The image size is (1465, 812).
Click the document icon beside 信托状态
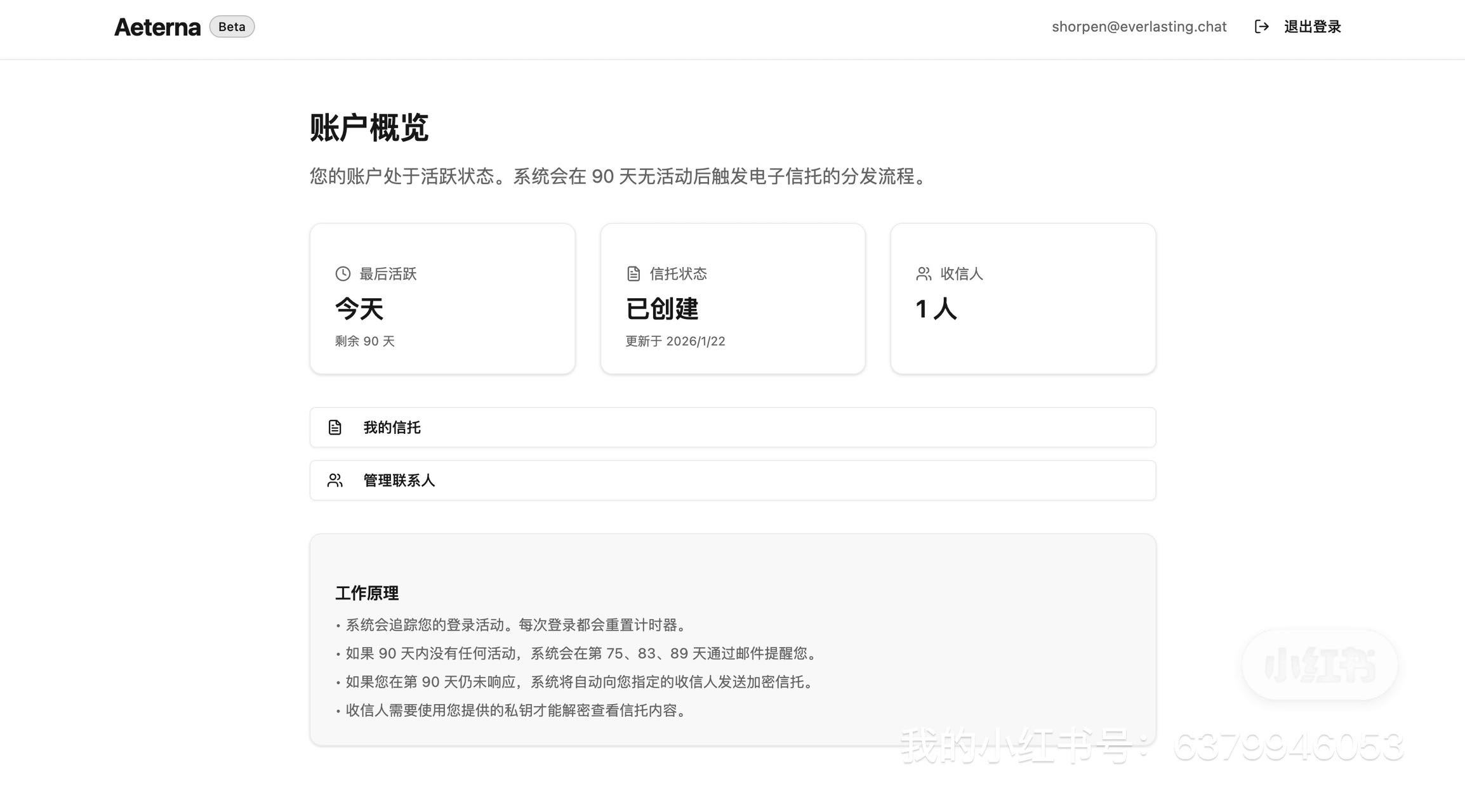(x=633, y=273)
